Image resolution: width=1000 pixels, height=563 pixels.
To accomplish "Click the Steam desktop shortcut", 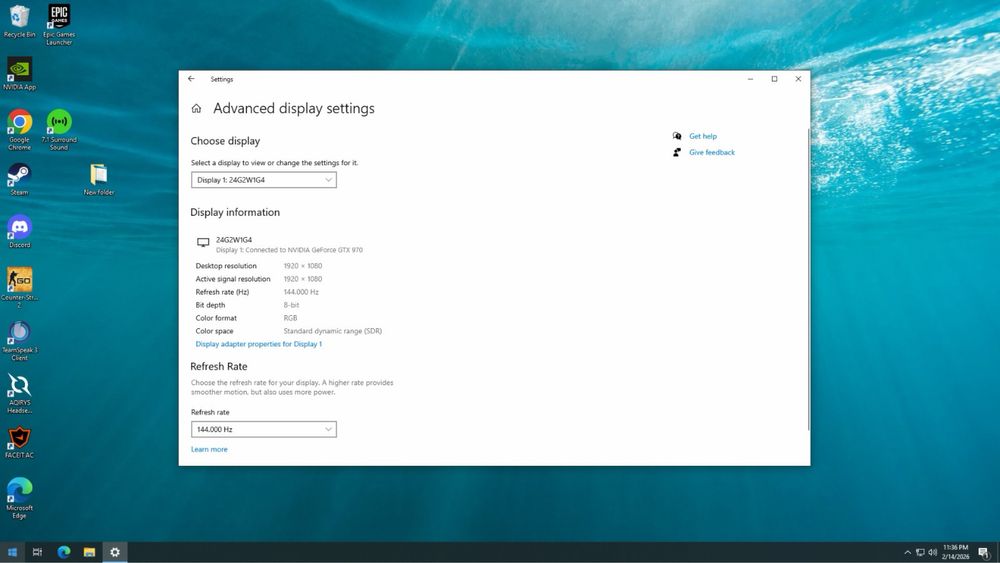I will pyautogui.click(x=19, y=179).
